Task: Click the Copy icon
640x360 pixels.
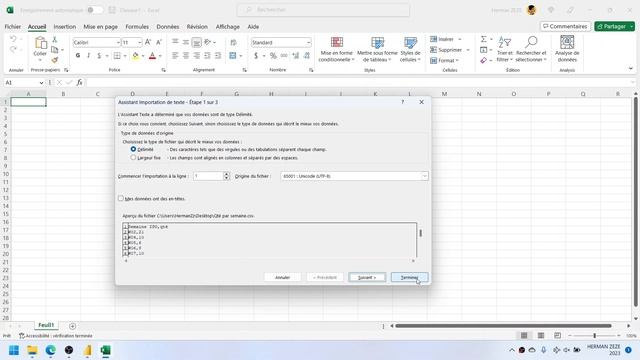Action: pos(55,49)
